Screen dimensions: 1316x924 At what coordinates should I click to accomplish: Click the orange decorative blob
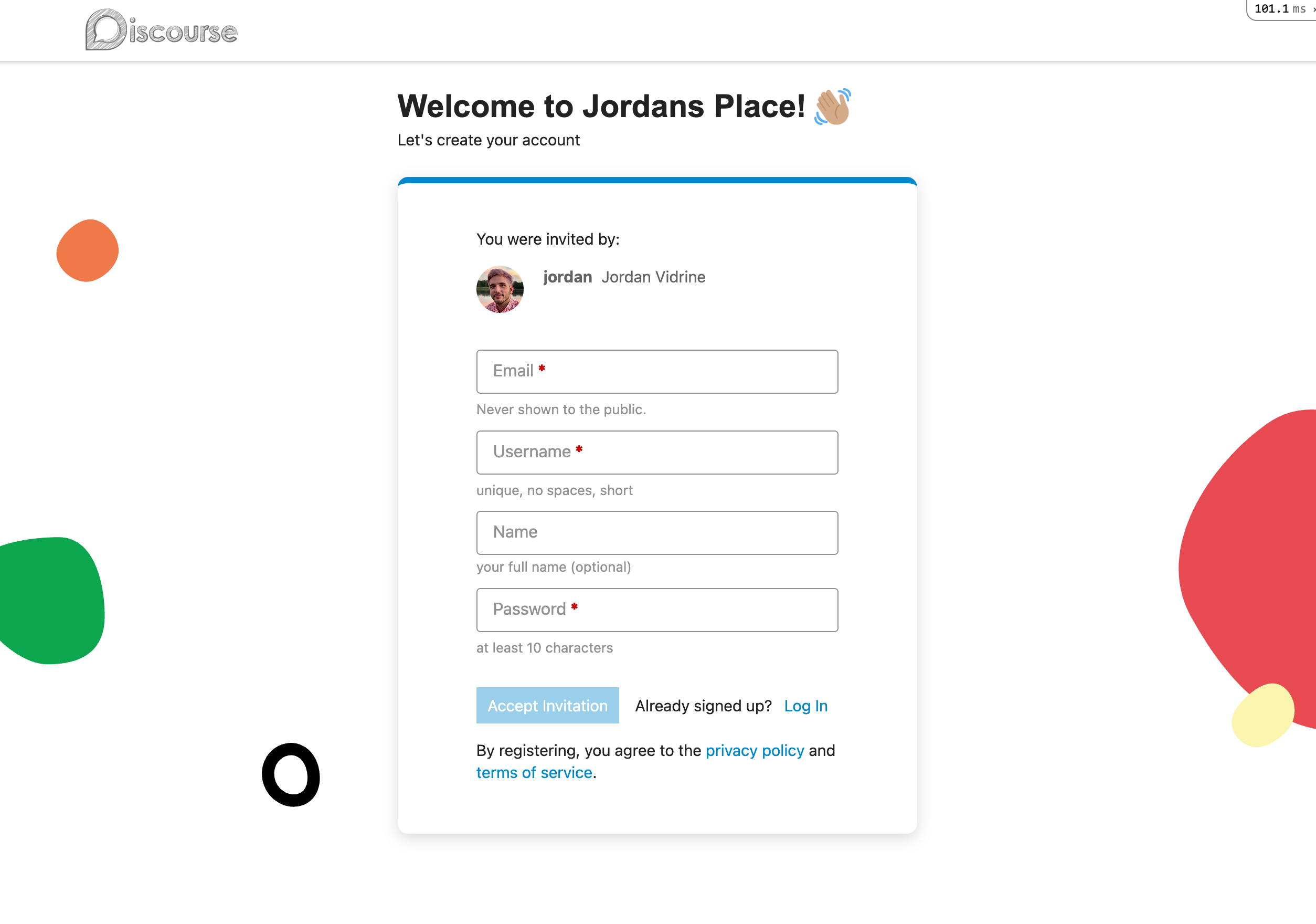pos(87,250)
